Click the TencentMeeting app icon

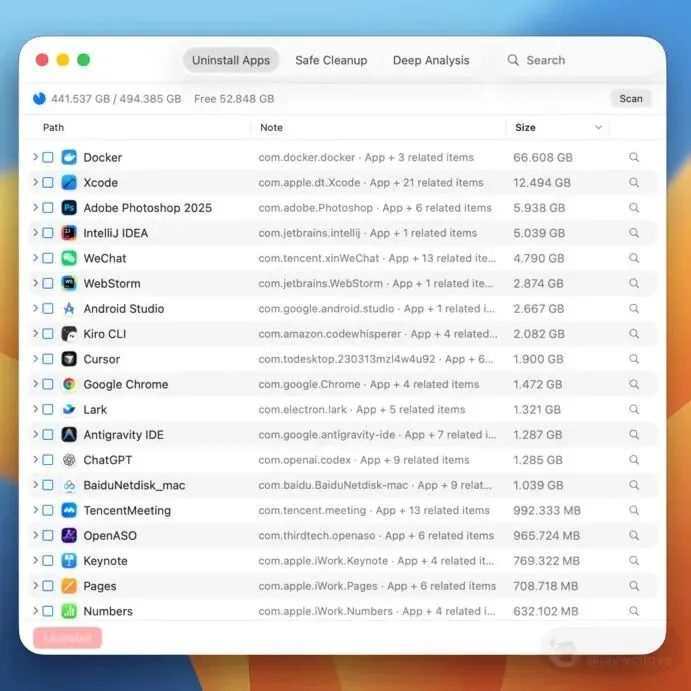[x=69, y=510]
